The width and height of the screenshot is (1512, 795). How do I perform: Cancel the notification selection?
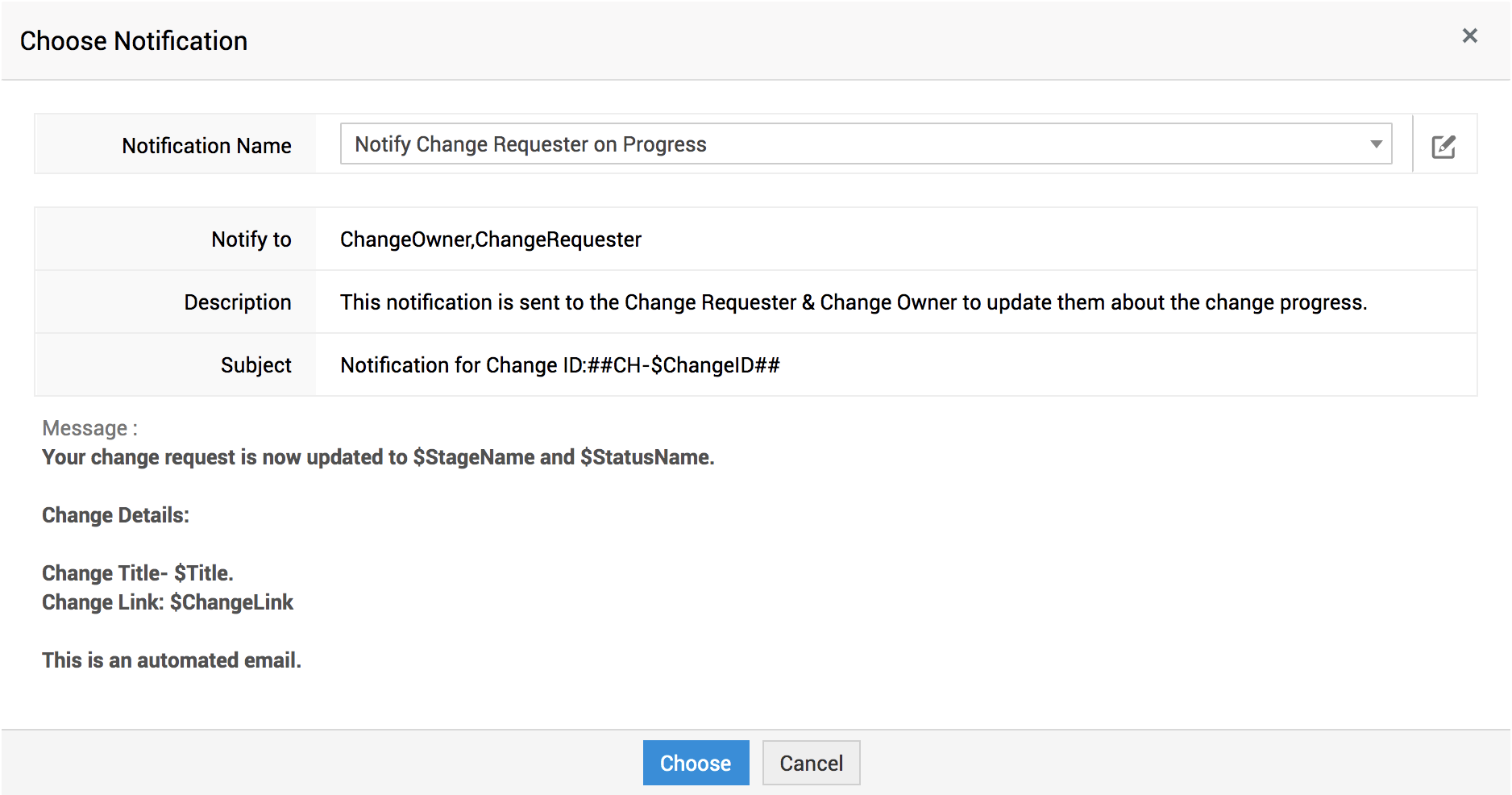[x=811, y=763]
